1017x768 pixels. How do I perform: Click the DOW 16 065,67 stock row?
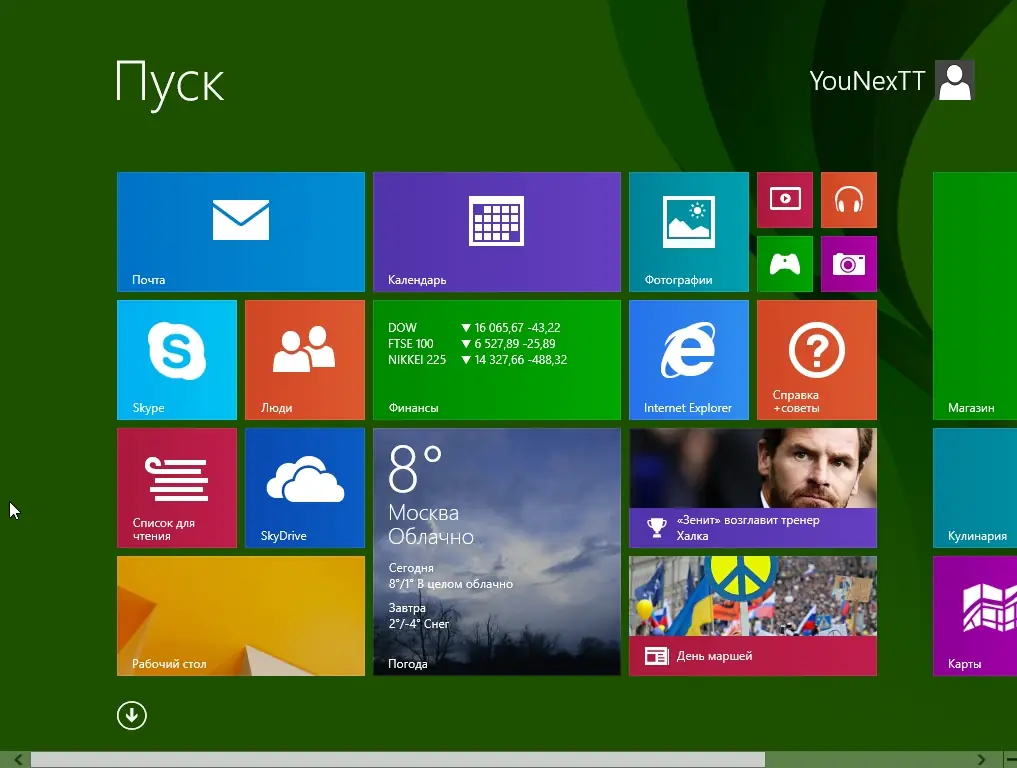474,328
